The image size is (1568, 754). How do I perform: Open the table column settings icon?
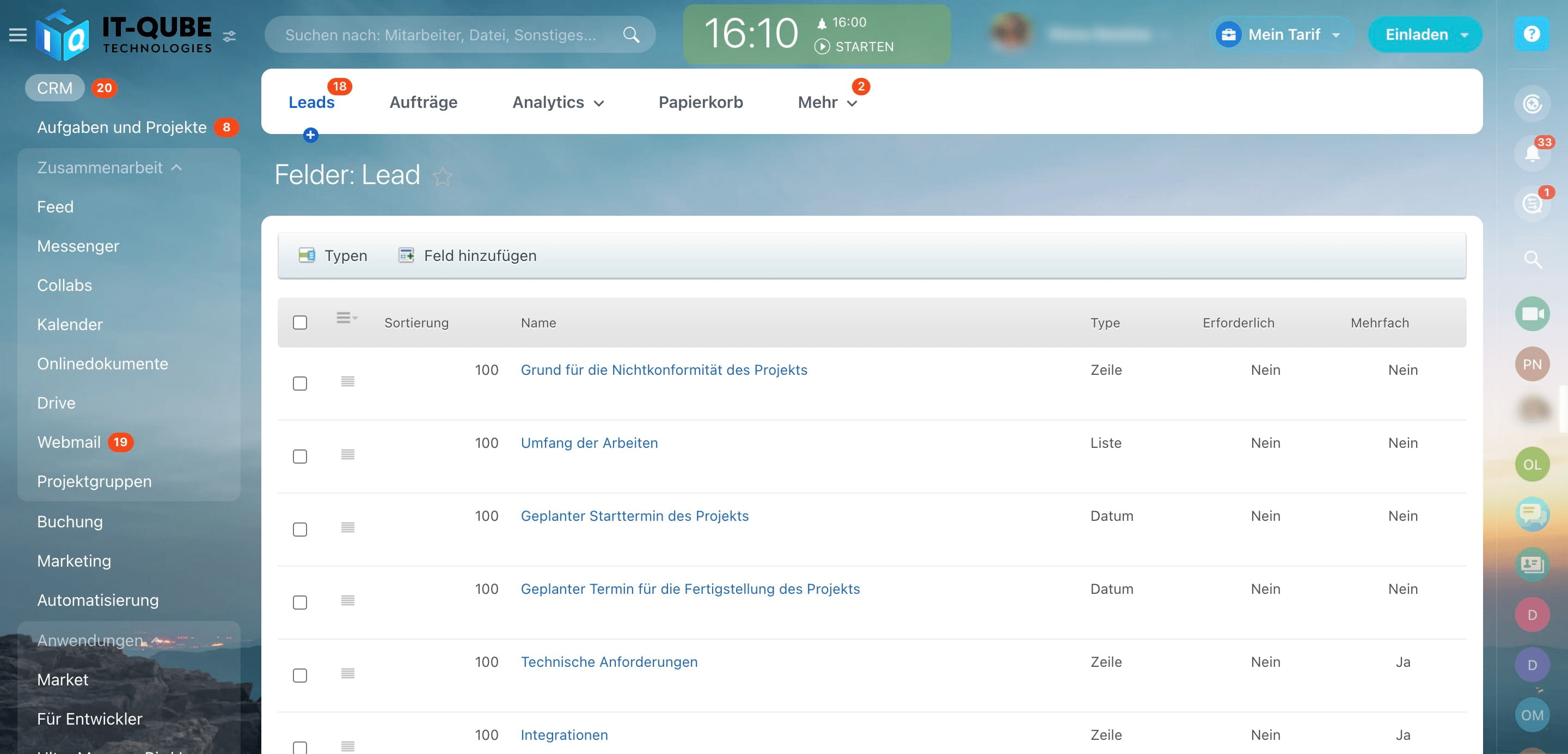(x=346, y=318)
